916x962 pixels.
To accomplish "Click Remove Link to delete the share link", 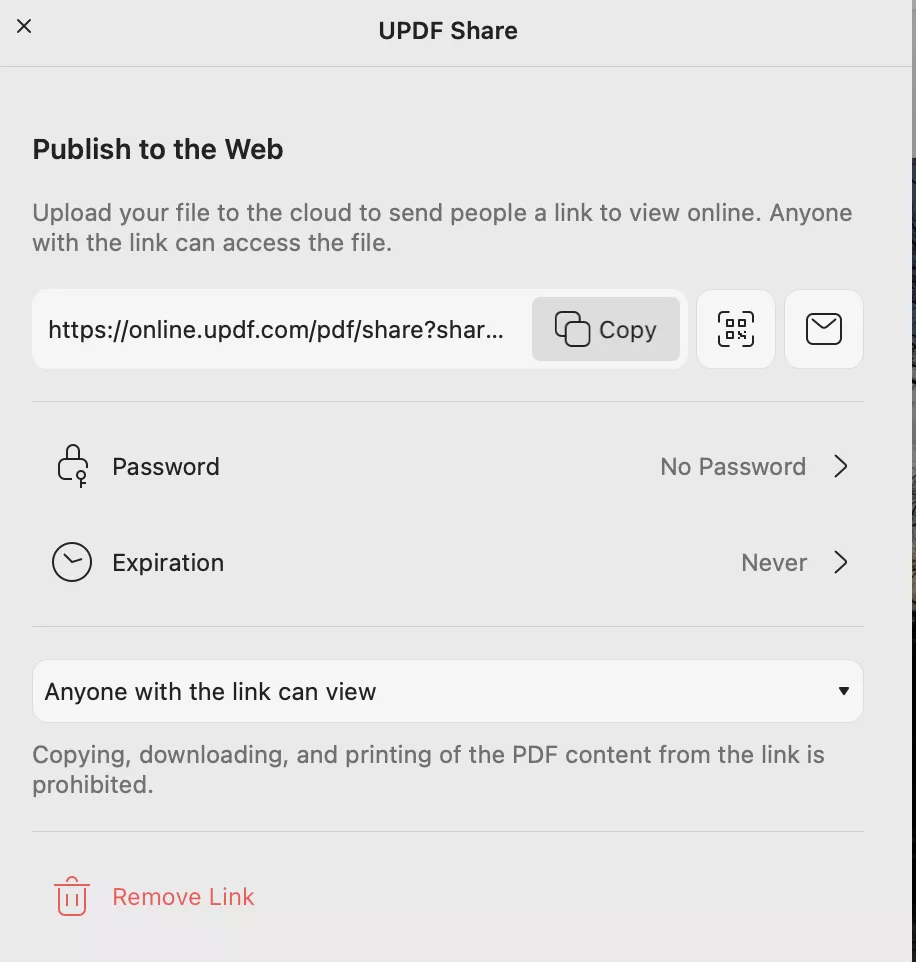I will click(x=183, y=897).
